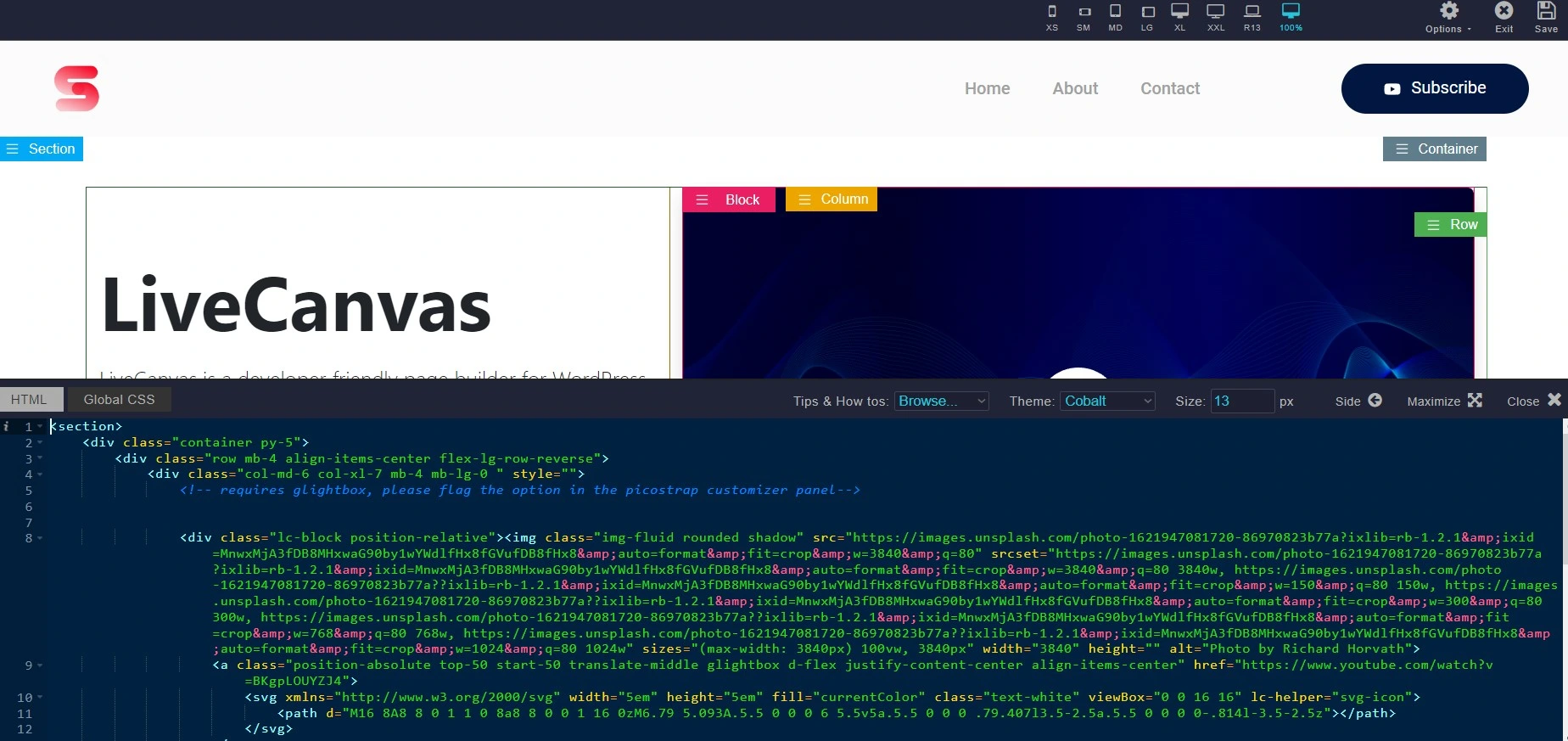
Task: Maximize the code editor panel
Action: [1444, 401]
